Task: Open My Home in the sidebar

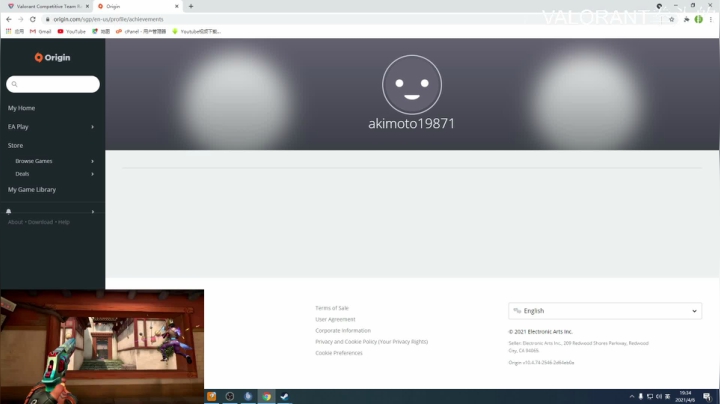Action: (21, 108)
